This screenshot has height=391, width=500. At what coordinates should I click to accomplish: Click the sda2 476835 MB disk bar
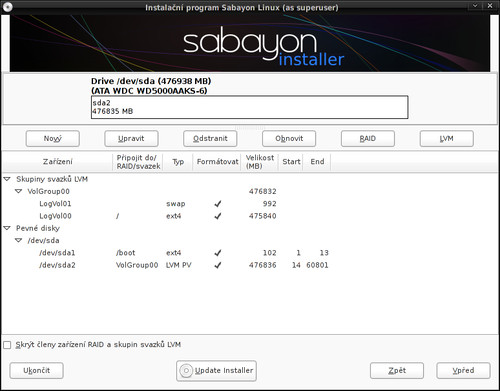coord(250,107)
